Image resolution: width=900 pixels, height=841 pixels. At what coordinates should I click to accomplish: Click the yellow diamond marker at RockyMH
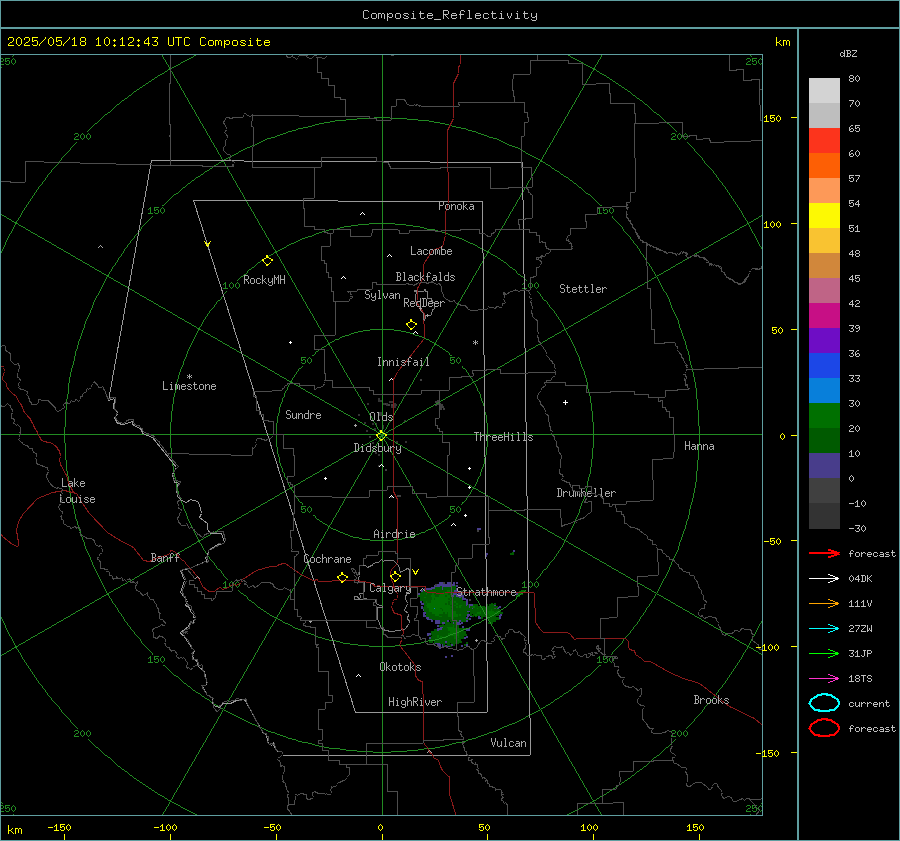[267, 261]
